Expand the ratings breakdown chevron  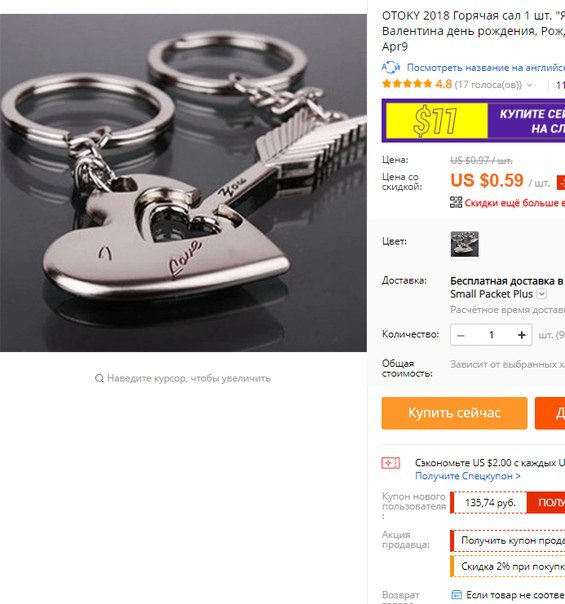coord(530,85)
